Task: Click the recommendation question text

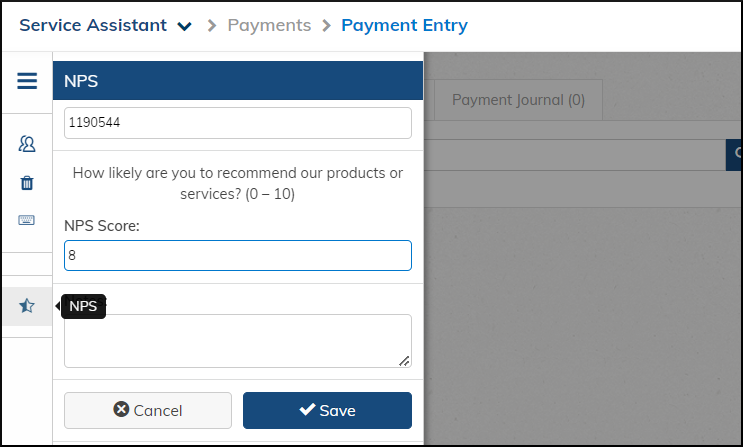Action: [237, 183]
